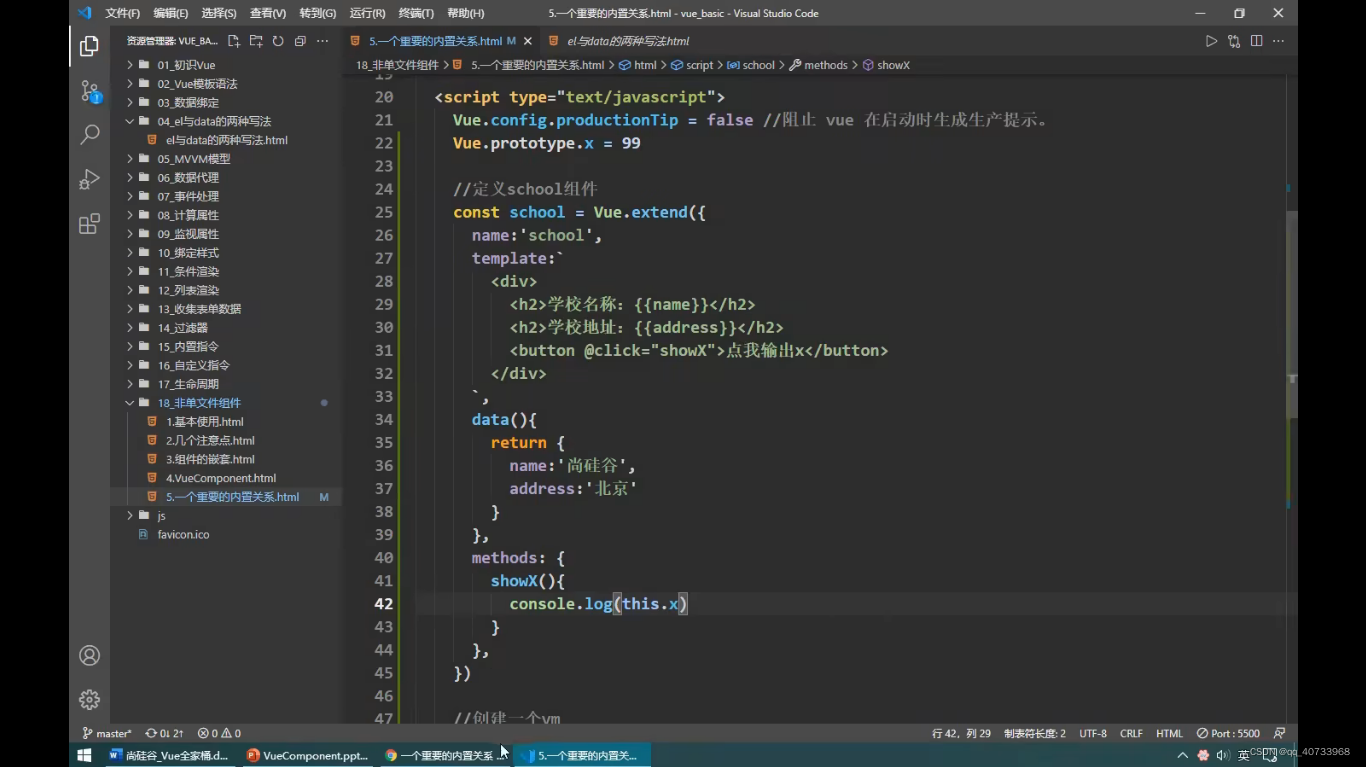The width and height of the screenshot is (1366, 767).
Task: Expand the 07_事件处理 folder
Action: click(188, 196)
